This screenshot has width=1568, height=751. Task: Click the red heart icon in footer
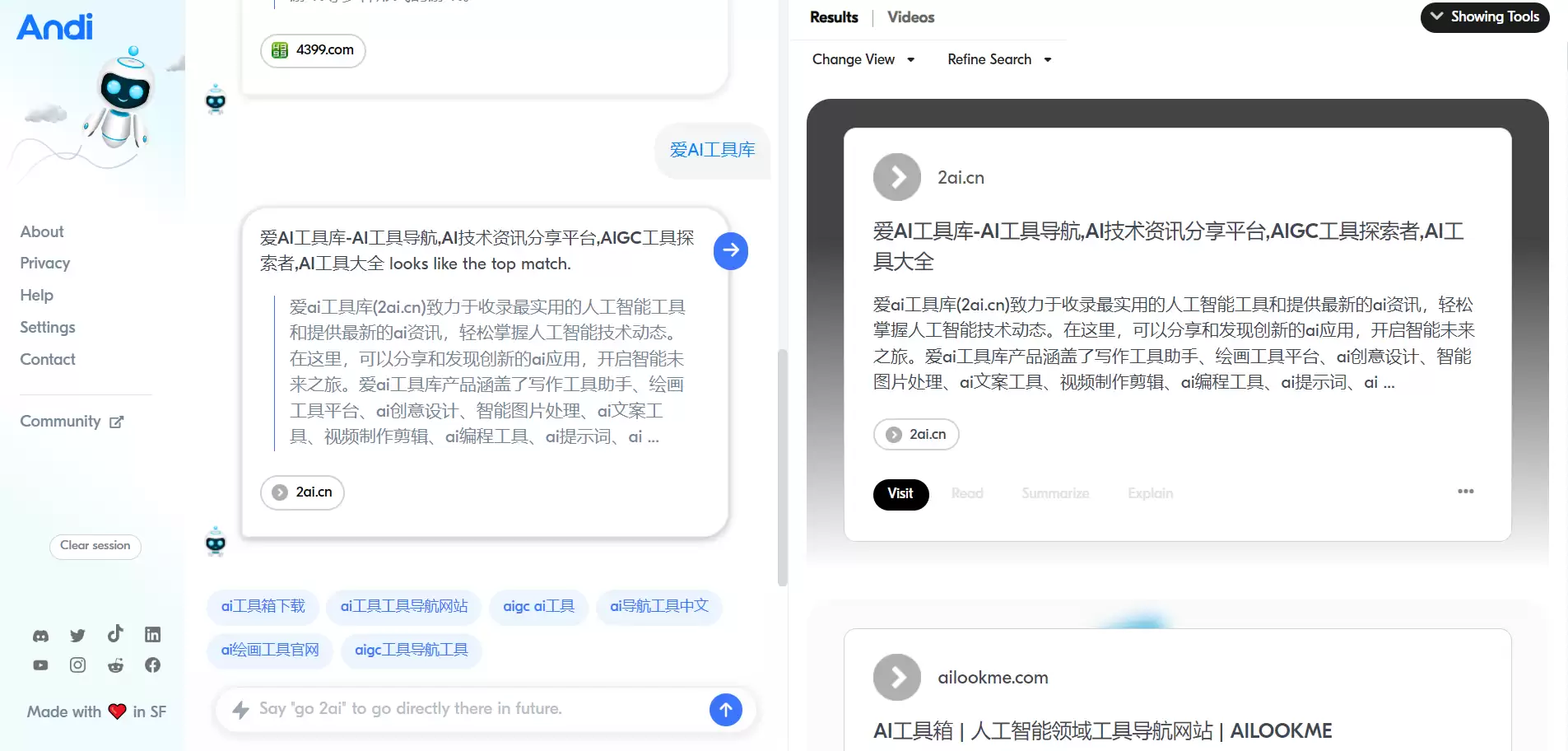pos(118,711)
